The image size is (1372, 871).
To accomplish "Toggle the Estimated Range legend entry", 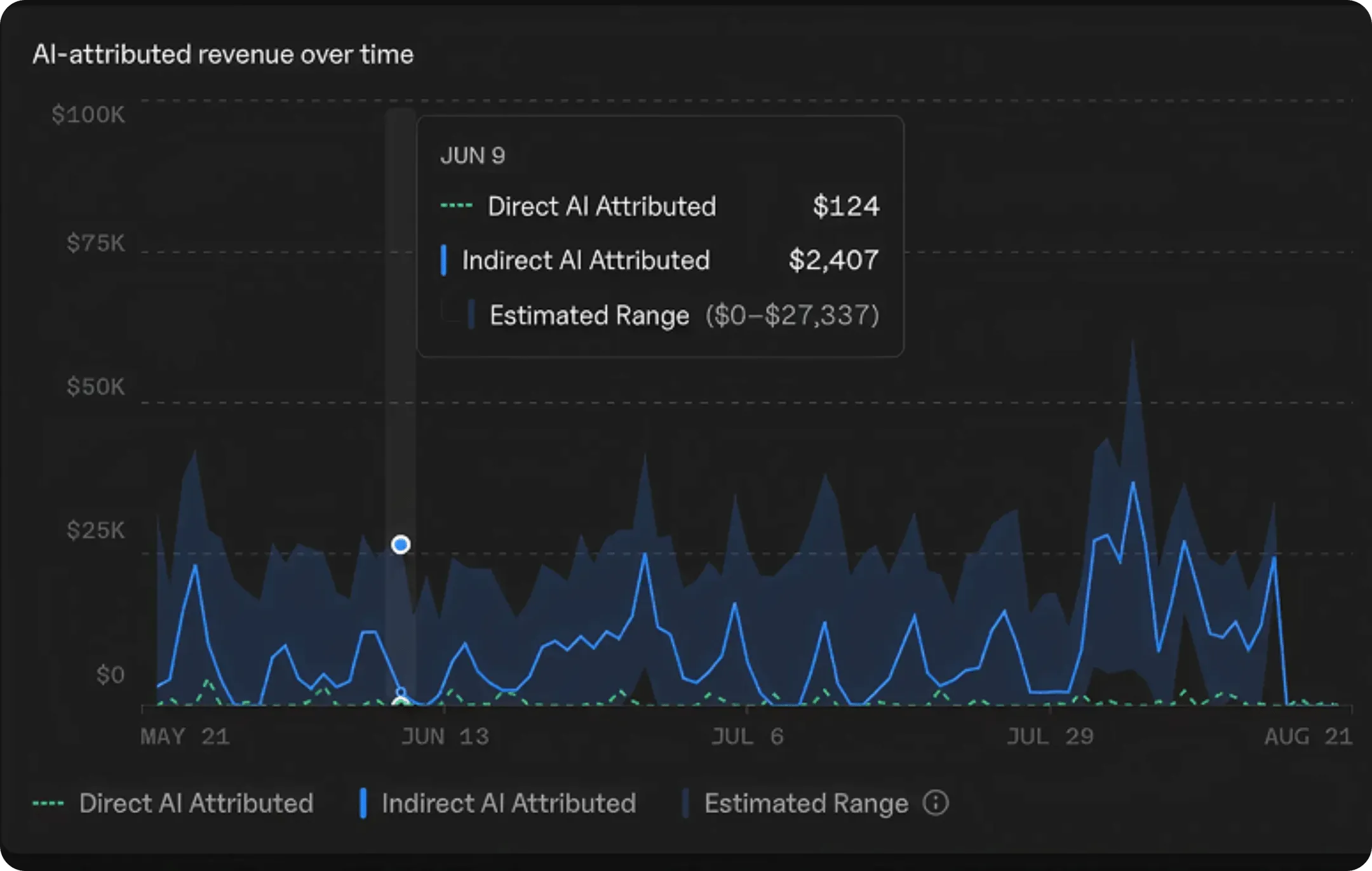I will pos(795,803).
